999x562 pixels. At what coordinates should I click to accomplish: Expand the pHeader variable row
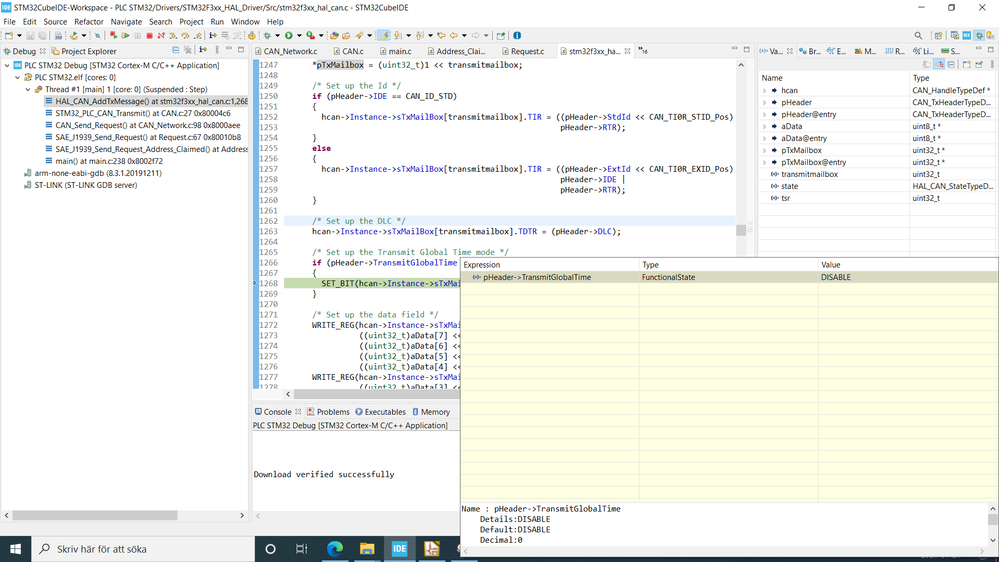(765, 103)
